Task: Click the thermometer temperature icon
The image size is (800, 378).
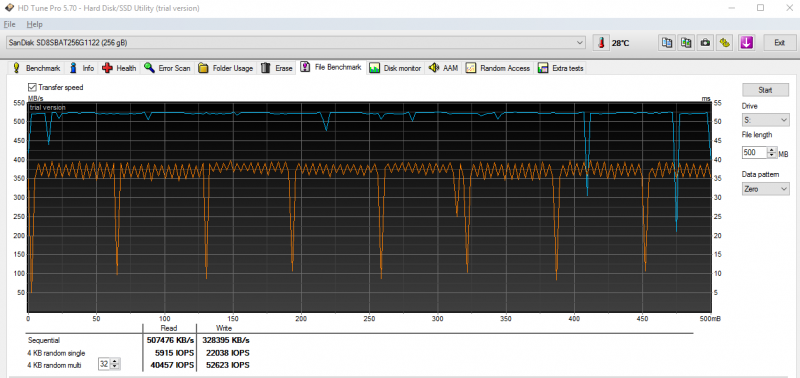Action: click(x=602, y=43)
